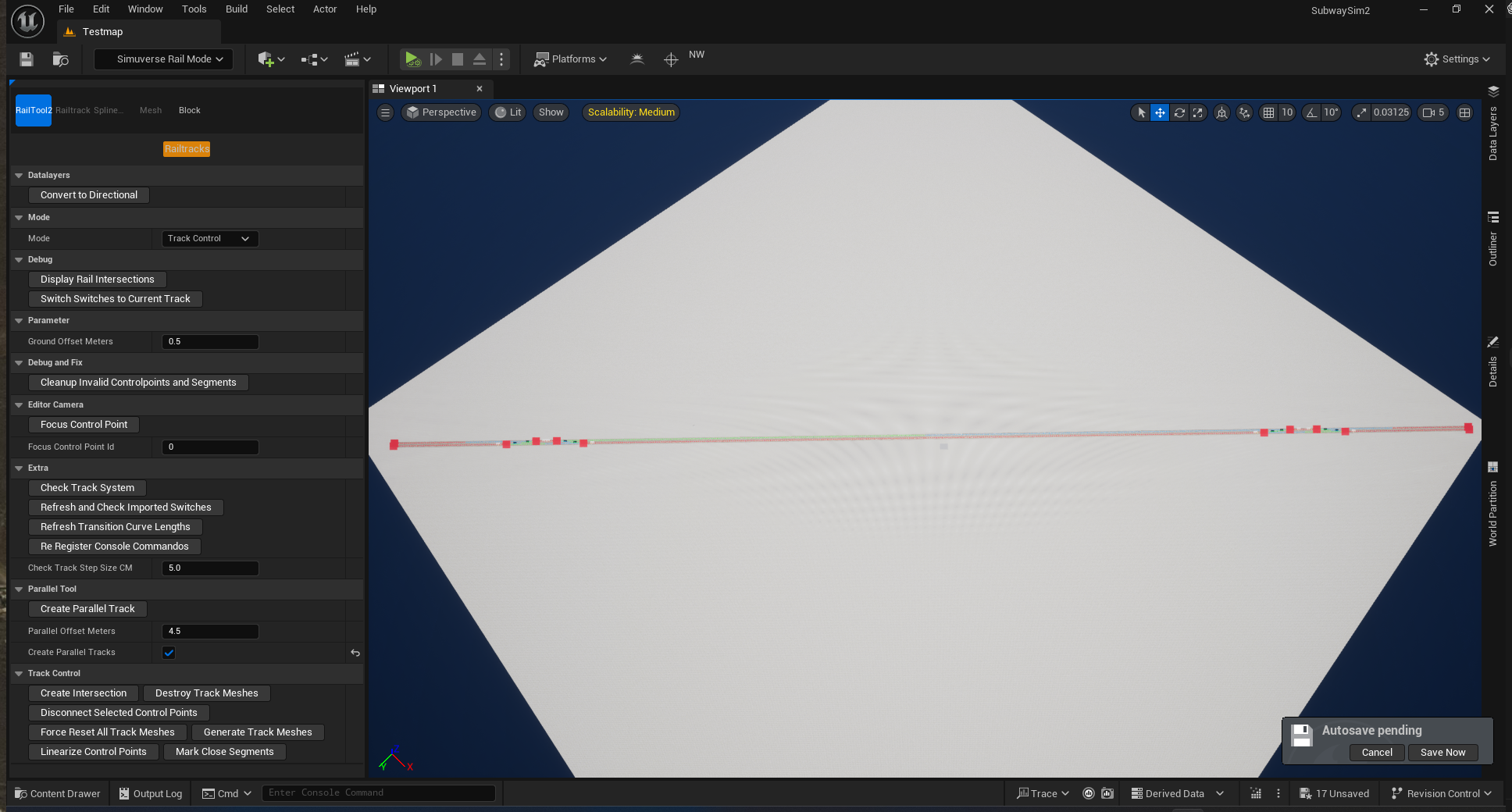The image size is (1512, 812).
Task: Click the Play in editor button
Action: (412, 59)
